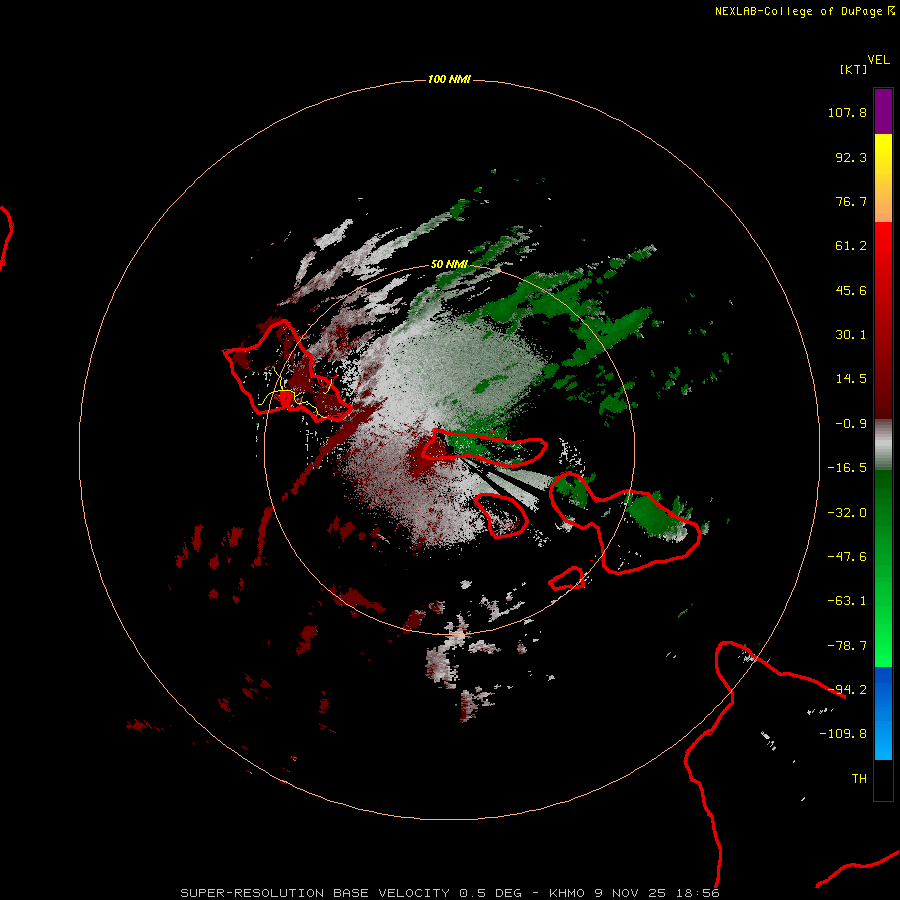
Task: Pick the black TH segment of the color bar
Action: [883, 779]
